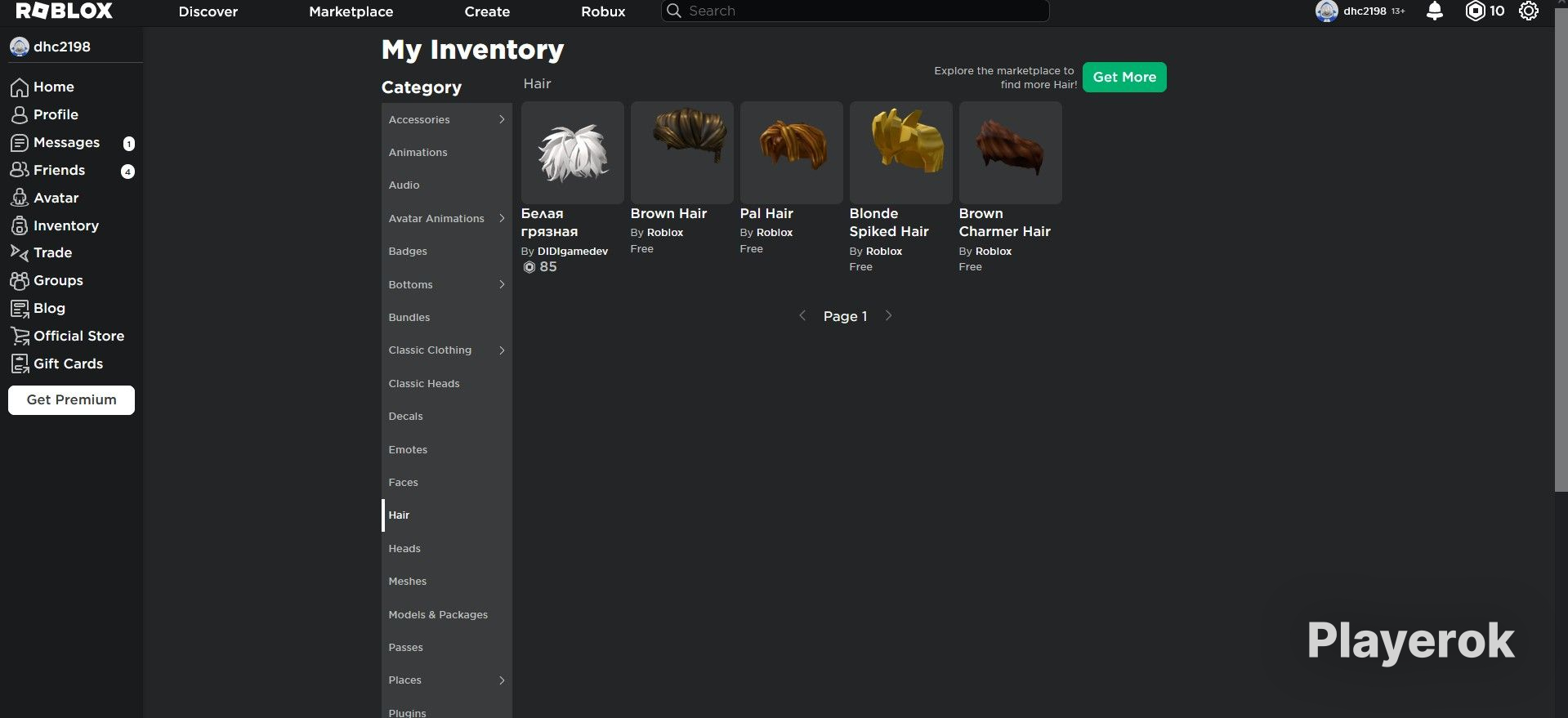Open the Discover tab
1568x718 pixels.
point(208,11)
